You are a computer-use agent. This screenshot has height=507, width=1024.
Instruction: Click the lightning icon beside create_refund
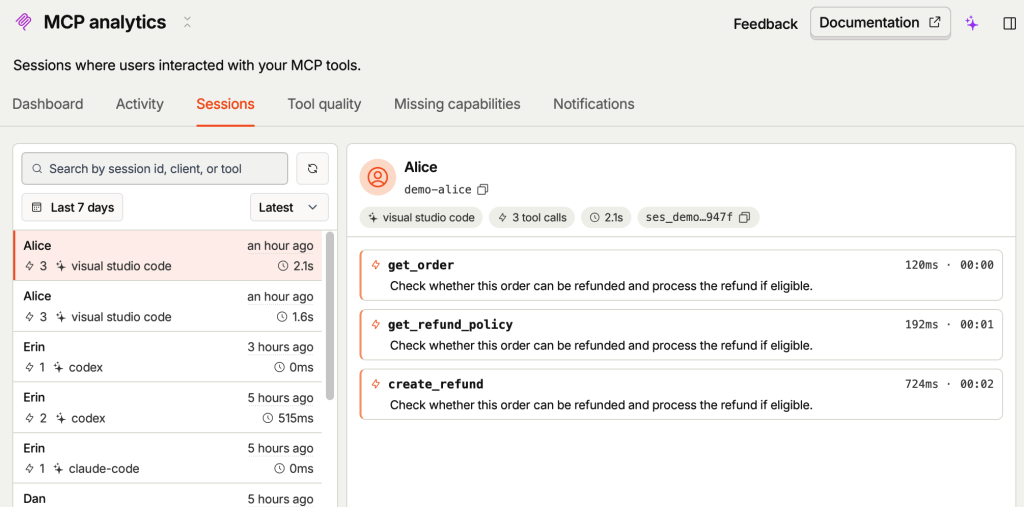click(376, 384)
